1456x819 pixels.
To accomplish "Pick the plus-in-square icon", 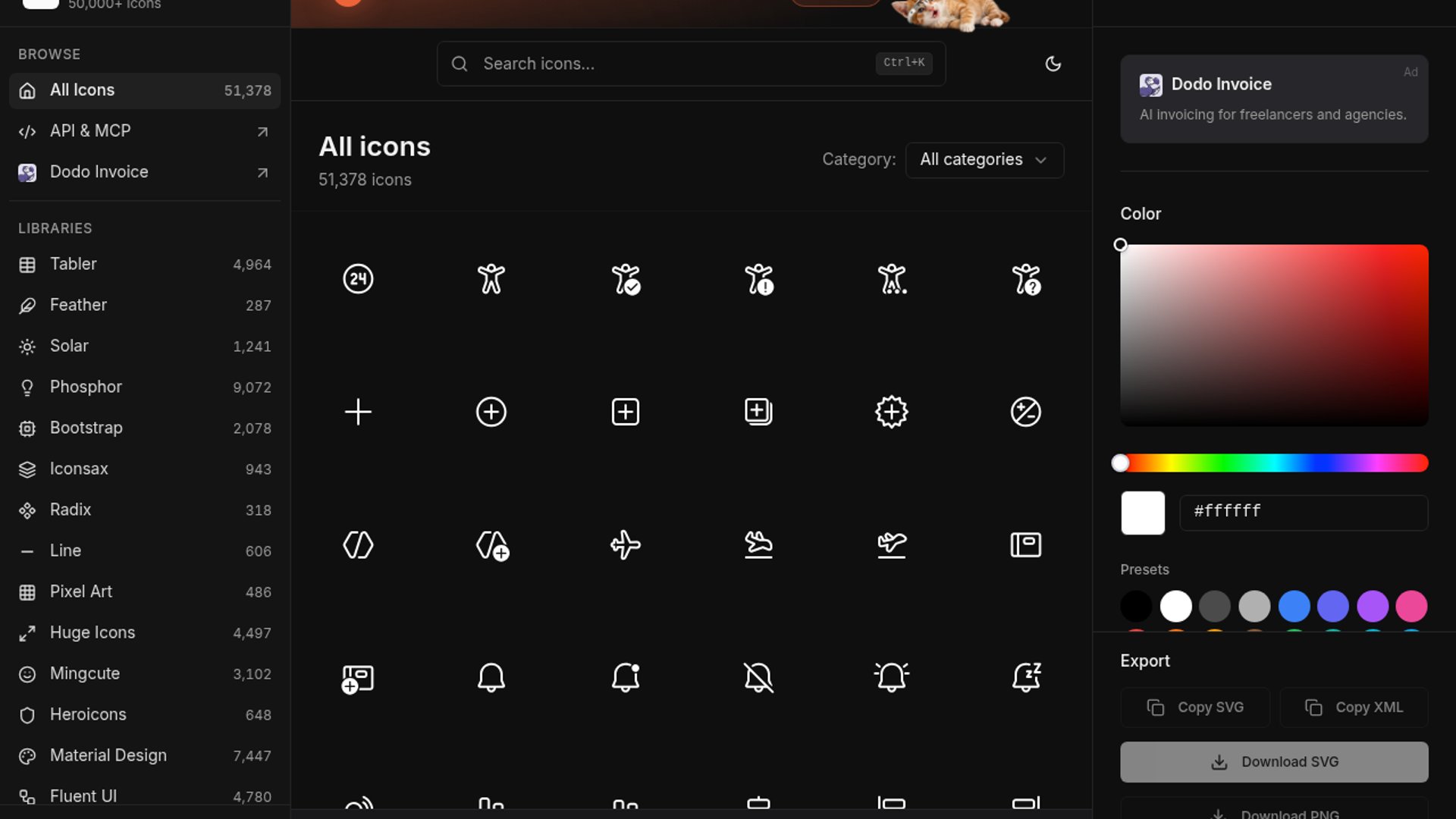I will pyautogui.click(x=626, y=412).
